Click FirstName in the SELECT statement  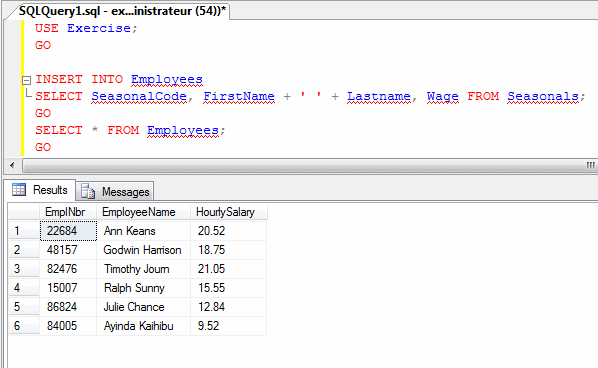(x=239, y=96)
